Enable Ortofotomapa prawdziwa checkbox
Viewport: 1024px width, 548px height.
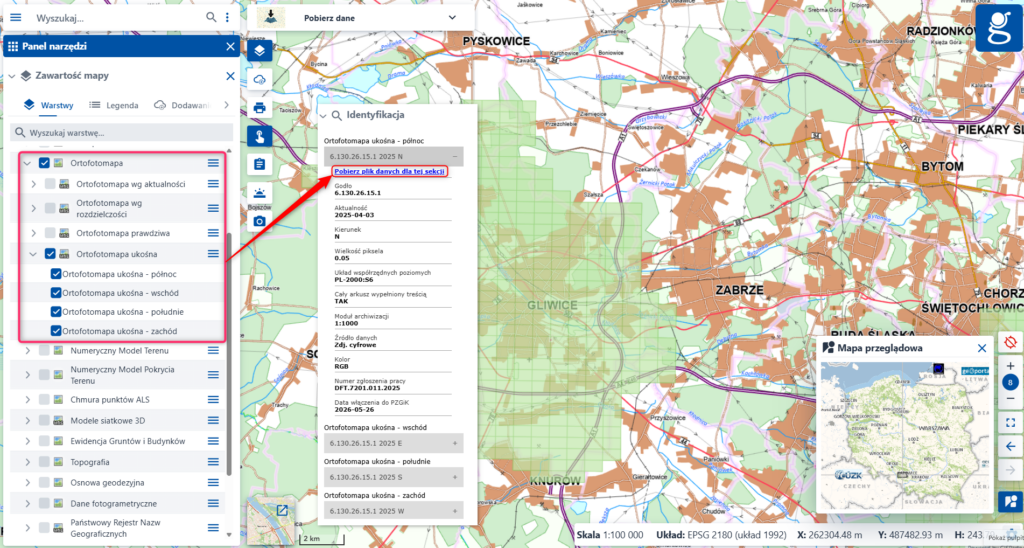(50, 233)
